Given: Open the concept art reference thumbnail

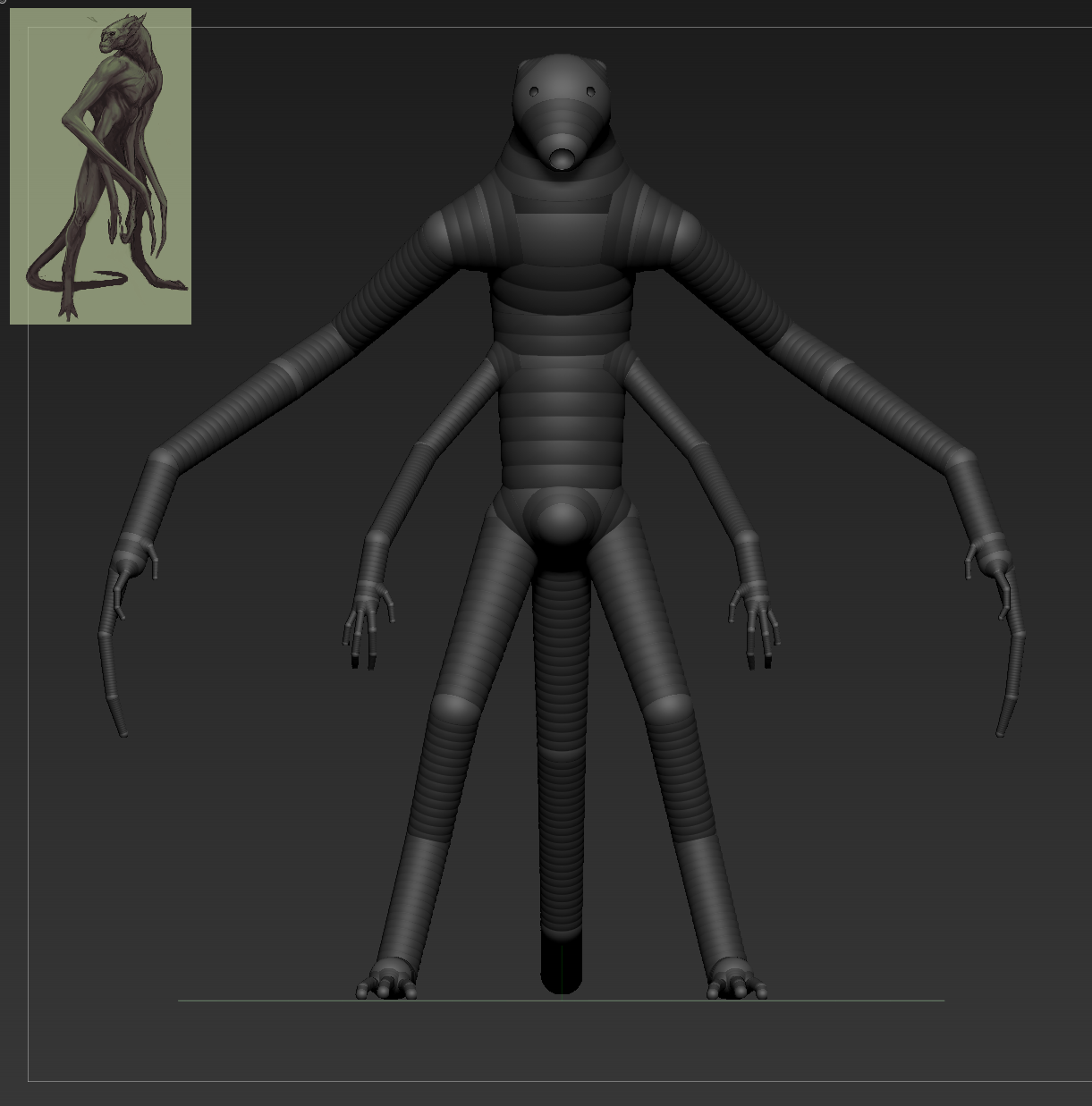Looking at the screenshot, I should point(100,165).
